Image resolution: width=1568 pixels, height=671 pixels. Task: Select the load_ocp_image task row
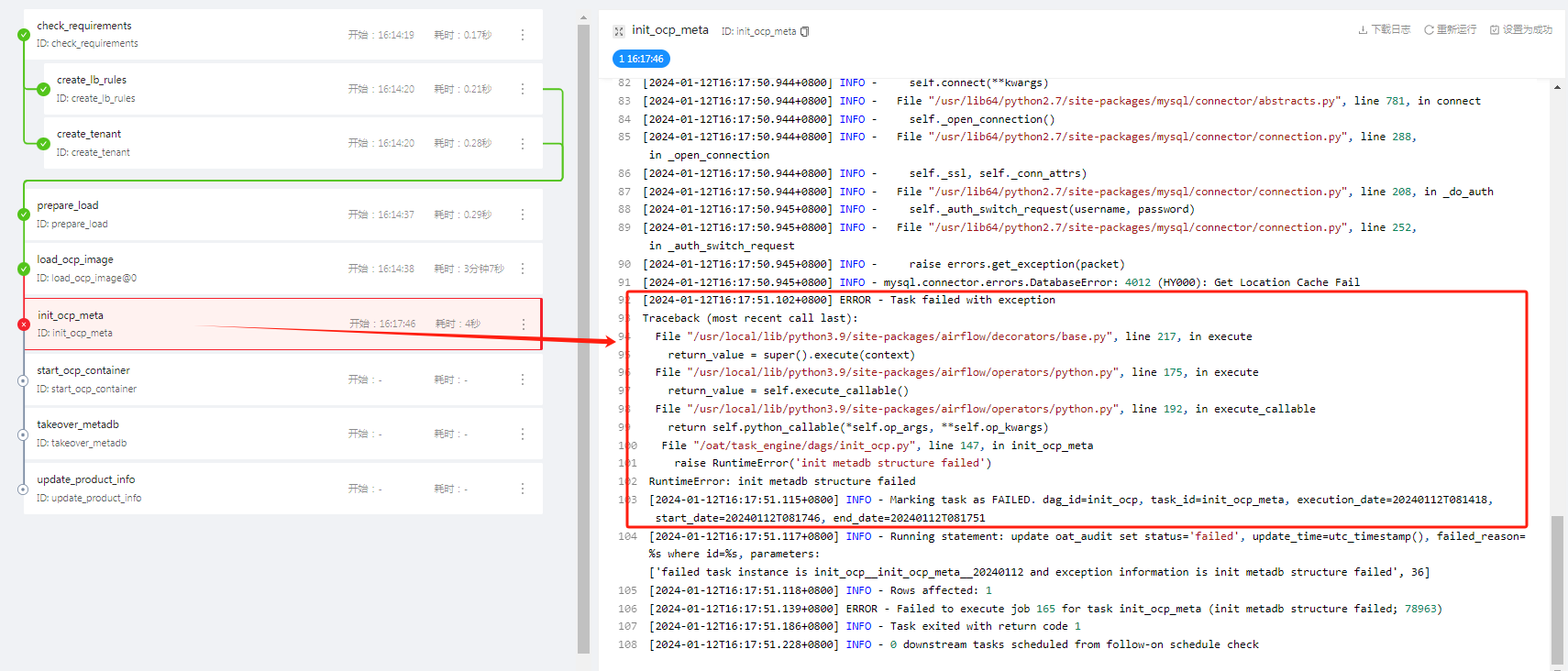point(283,269)
